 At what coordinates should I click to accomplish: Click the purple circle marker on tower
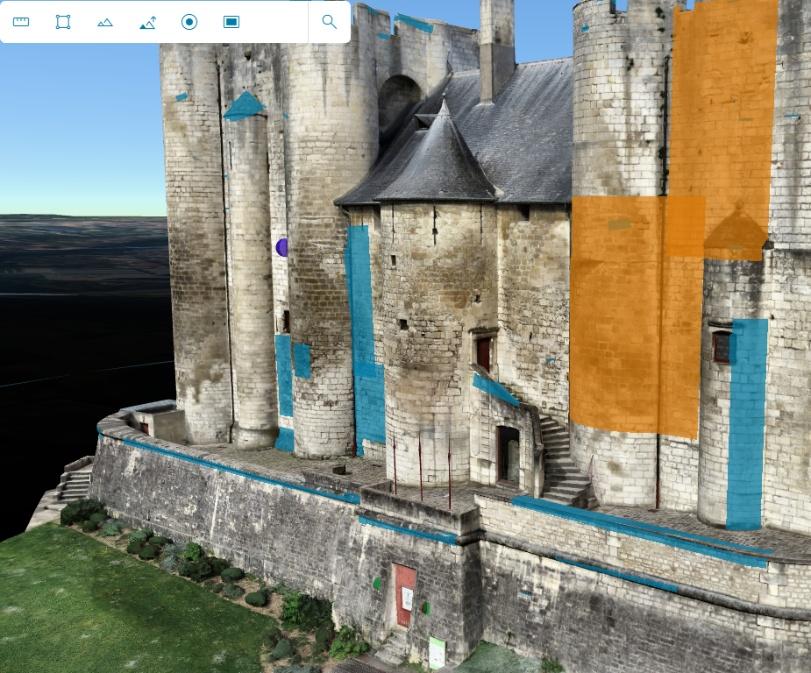coord(282,247)
